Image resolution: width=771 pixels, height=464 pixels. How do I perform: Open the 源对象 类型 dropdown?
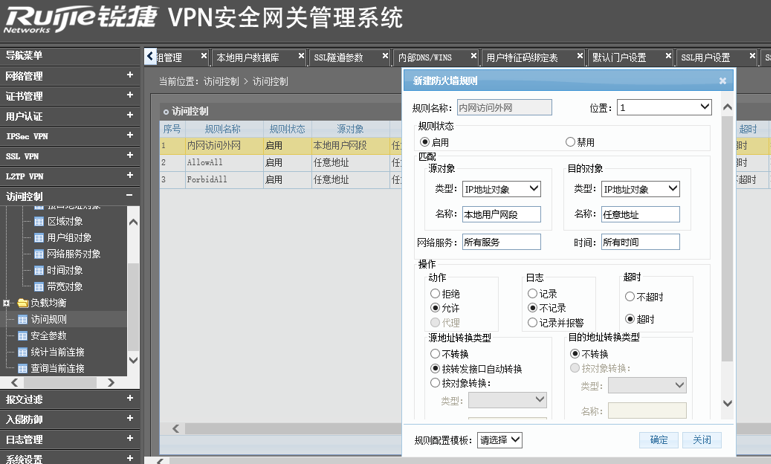500,188
